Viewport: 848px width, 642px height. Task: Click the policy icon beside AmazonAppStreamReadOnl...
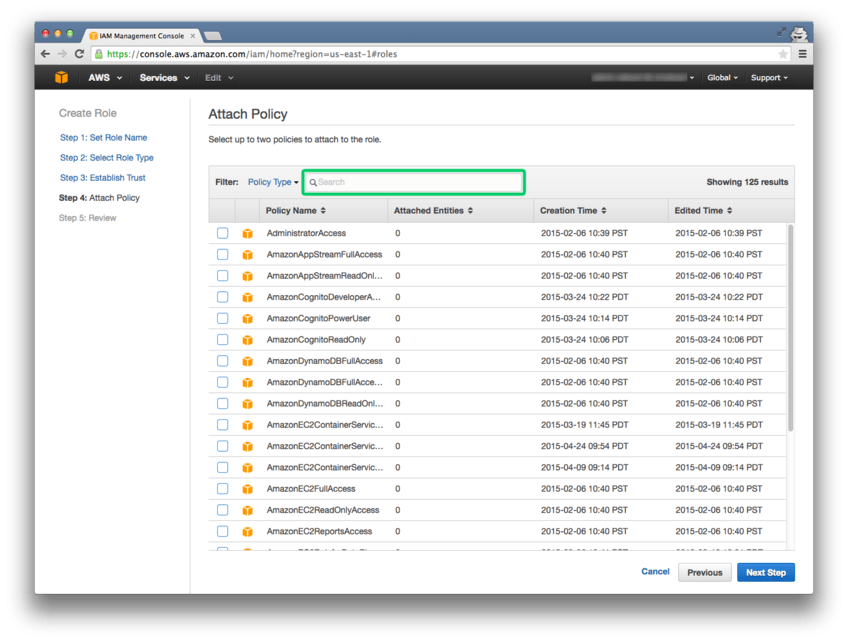point(248,276)
